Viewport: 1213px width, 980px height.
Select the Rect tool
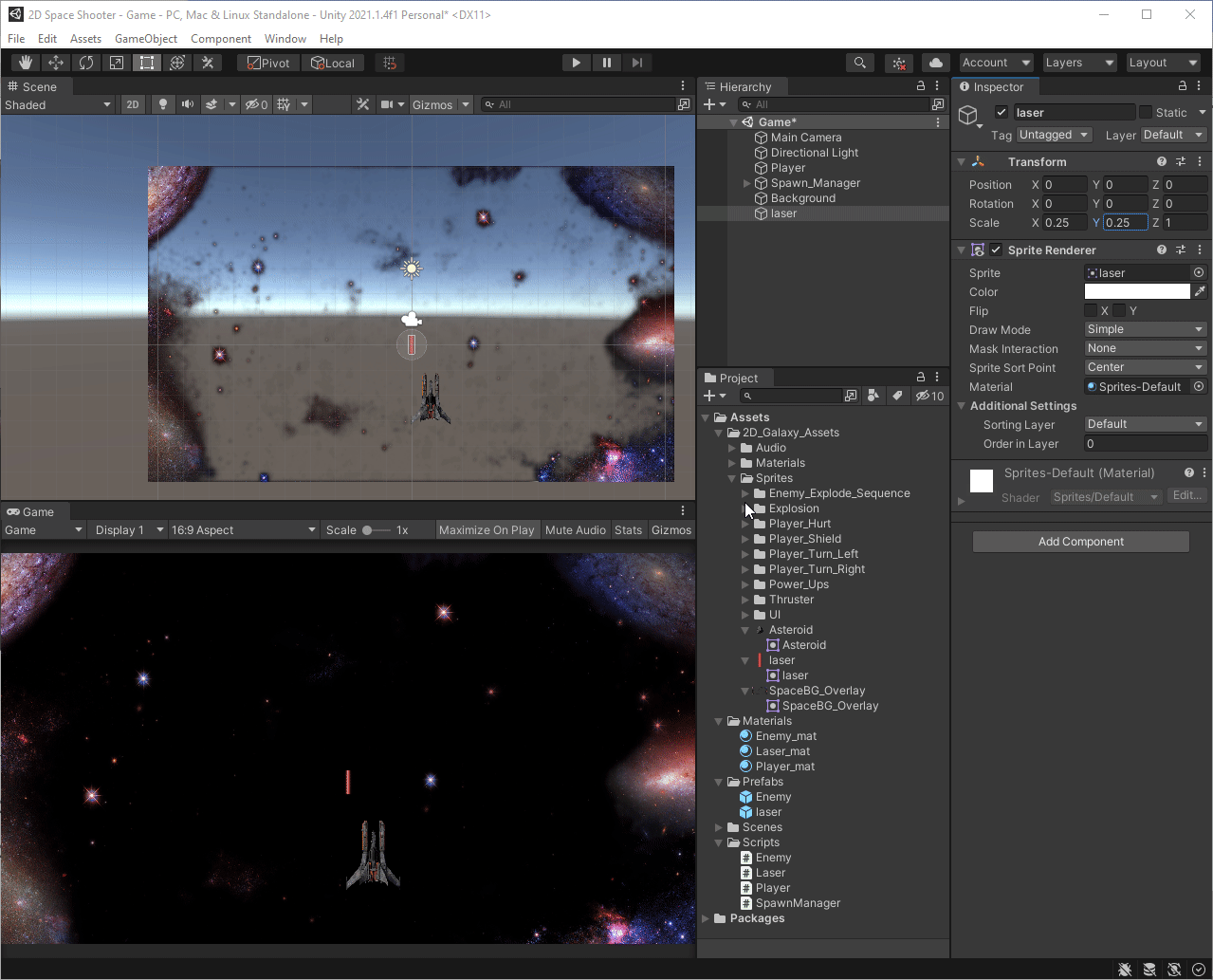tap(147, 63)
